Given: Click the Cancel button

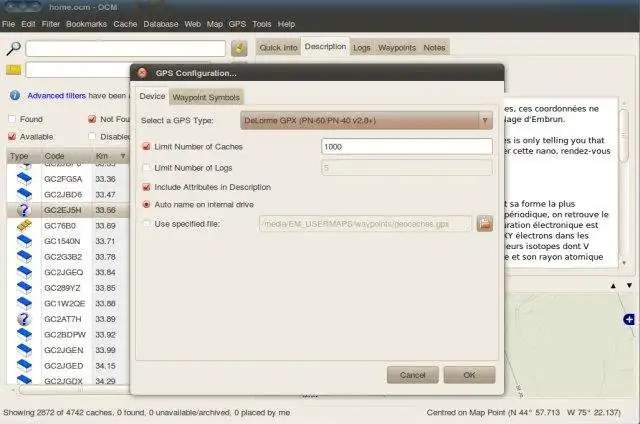Looking at the screenshot, I should coord(413,375).
